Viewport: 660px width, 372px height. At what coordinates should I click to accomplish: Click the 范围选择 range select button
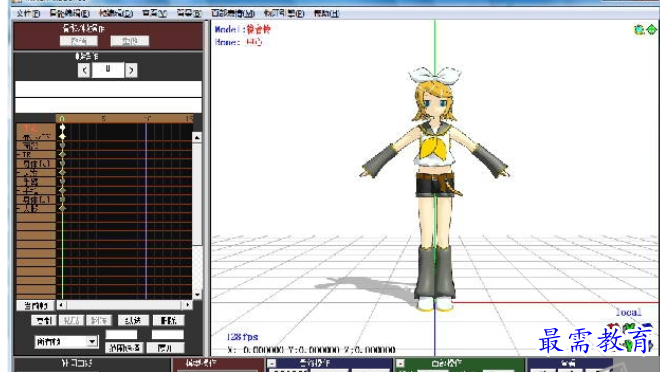click(125, 348)
